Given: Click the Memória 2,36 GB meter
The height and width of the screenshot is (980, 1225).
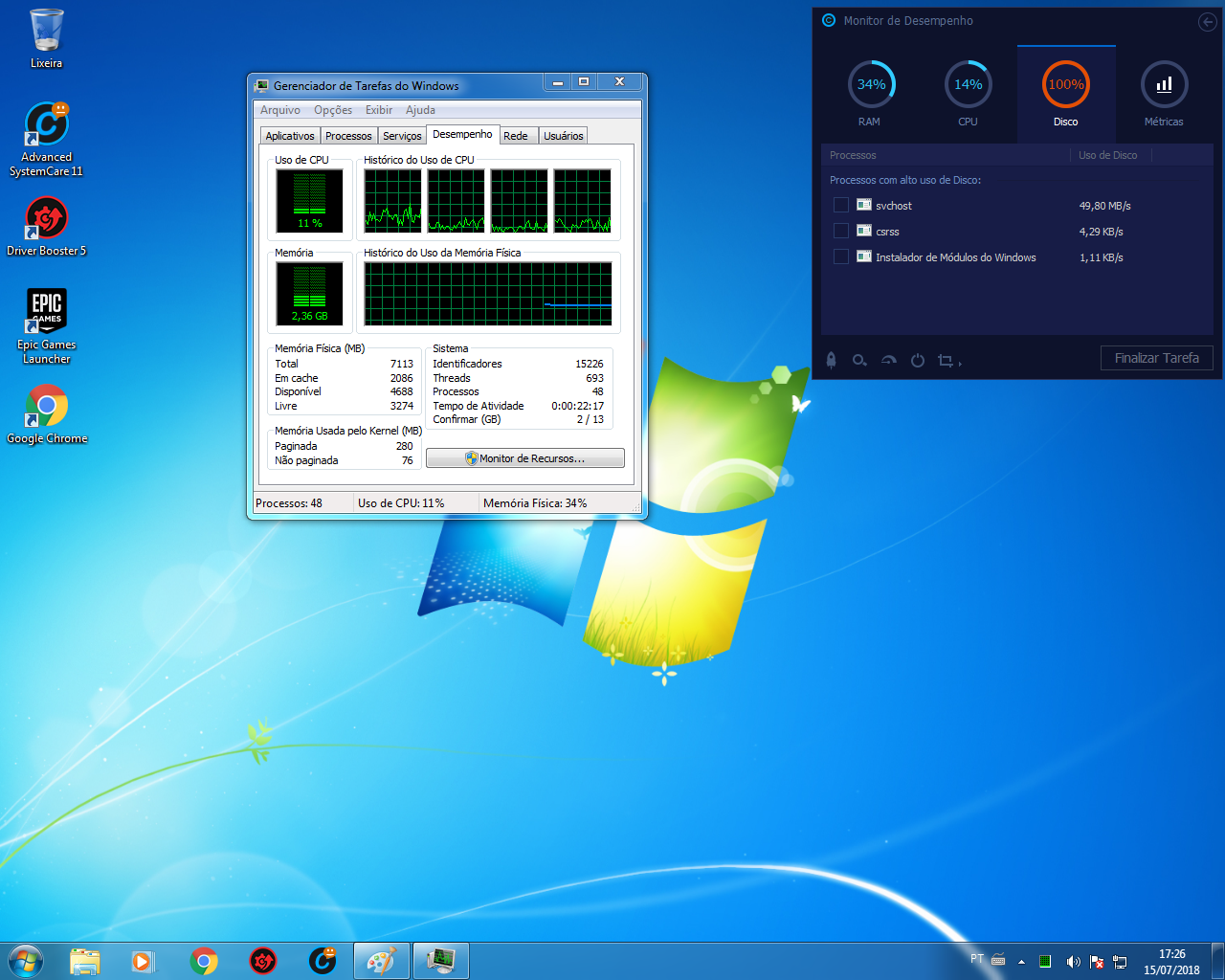Looking at the screenshot, I should (x=309, y=294).
